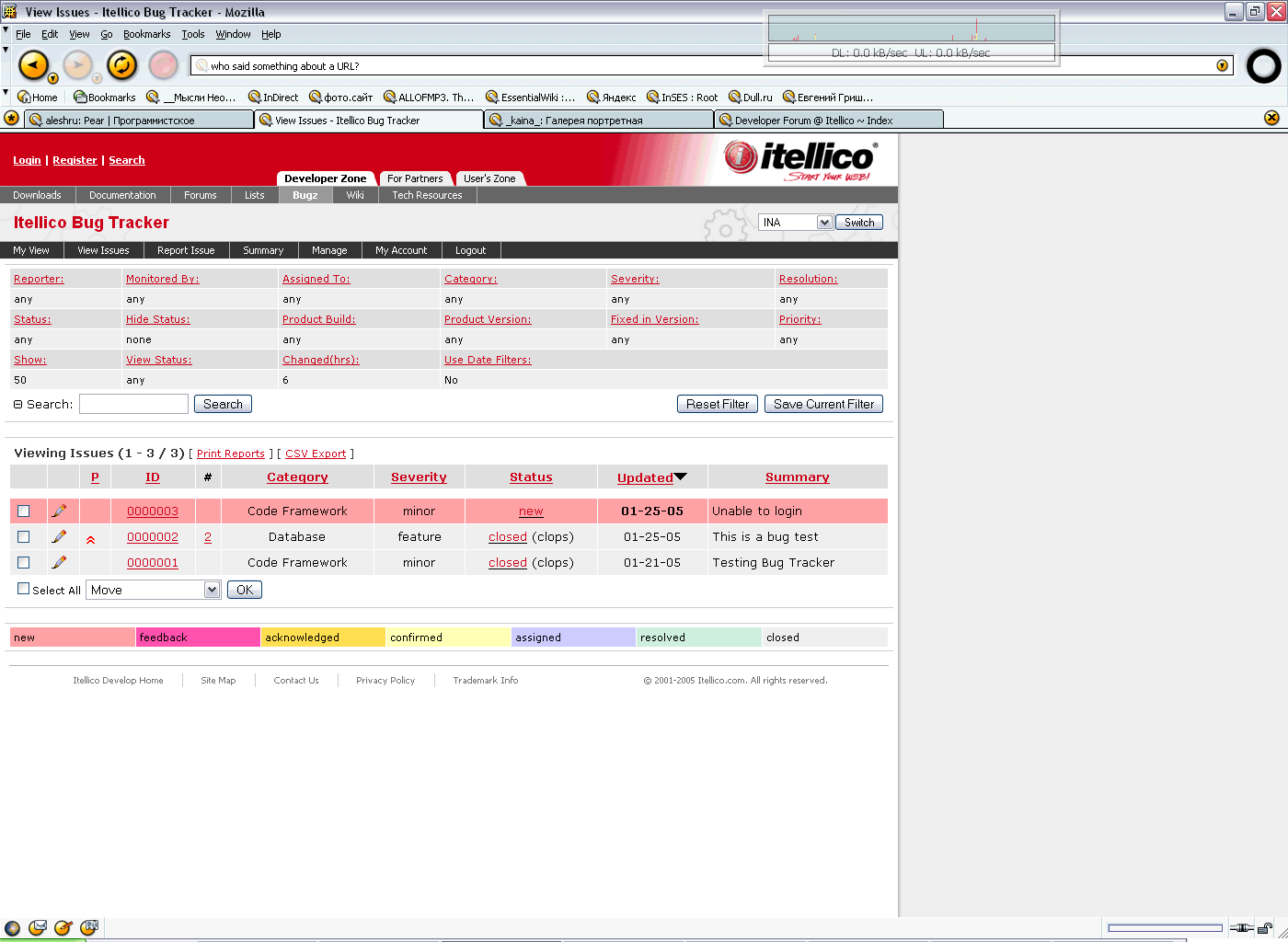Screen dimensions: 1288x942
Task: Open the User's Zone tab
Action: (489, 178)
